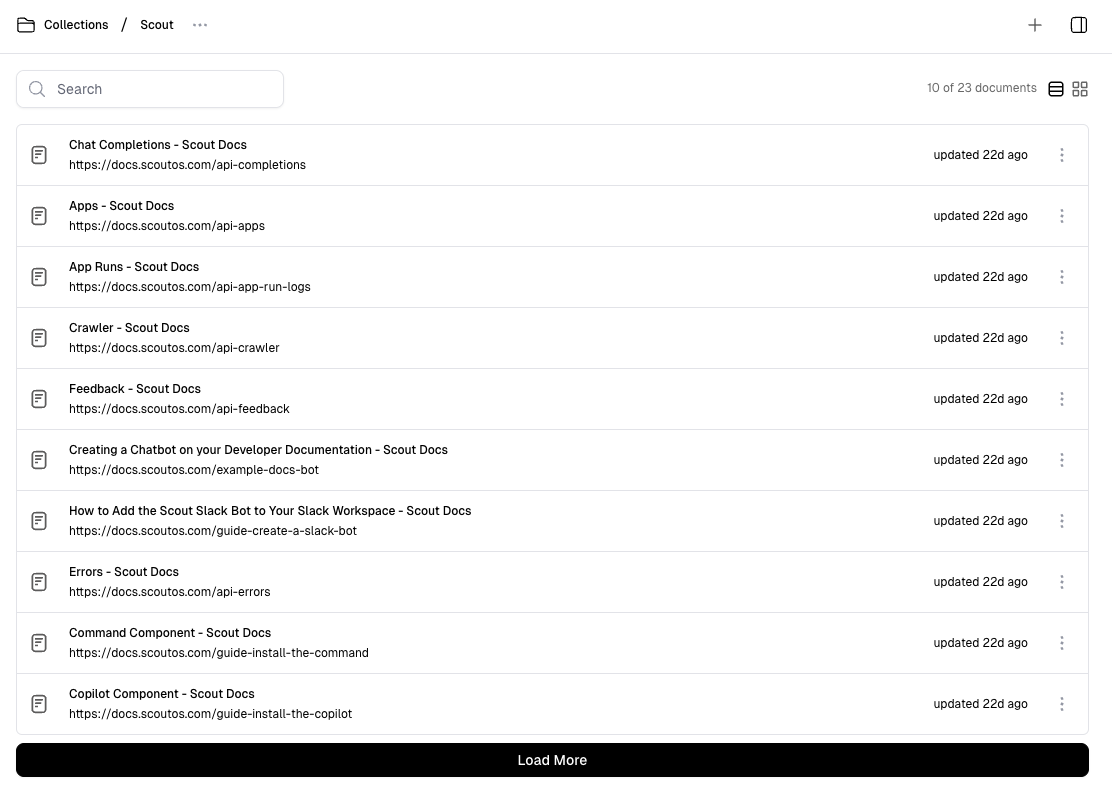
Task: Click the plus icon to add document
Action: (1035, 25)
